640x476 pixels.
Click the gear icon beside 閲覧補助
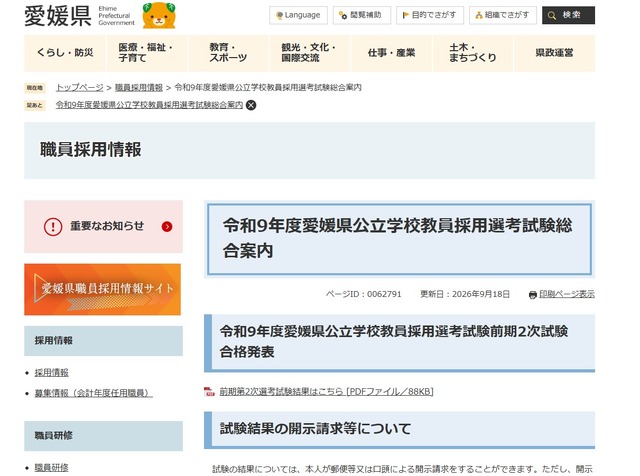pyautogui.click(x=343, y=16)
